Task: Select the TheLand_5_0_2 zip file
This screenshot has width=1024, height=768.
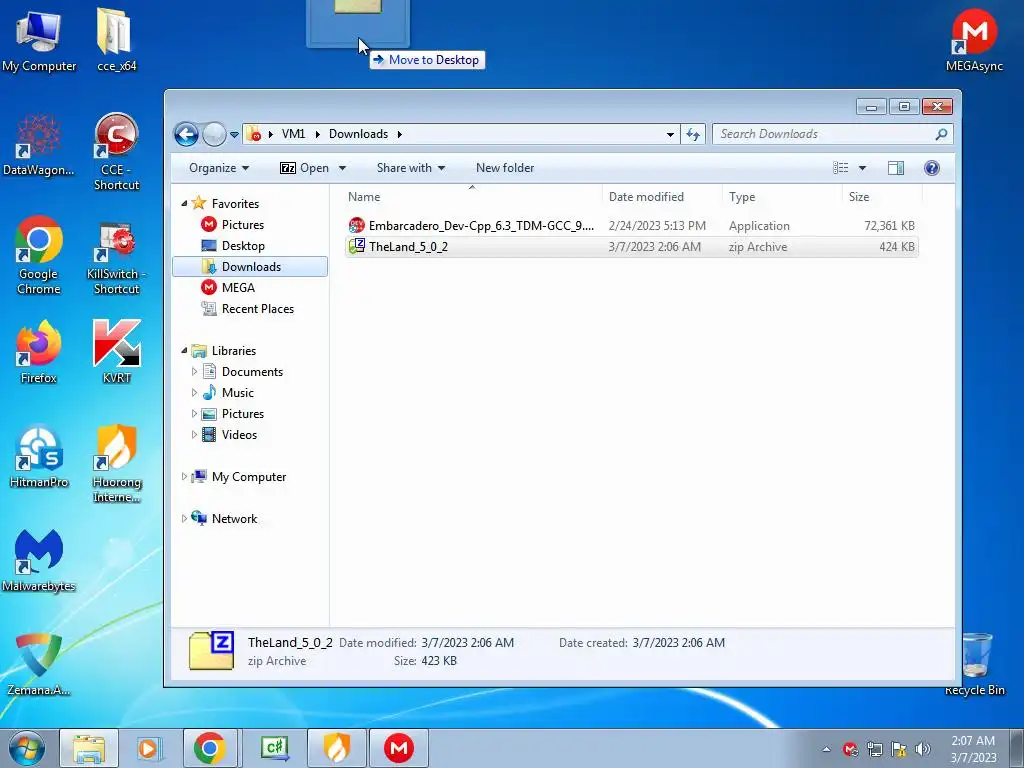Action: (632, 247)
